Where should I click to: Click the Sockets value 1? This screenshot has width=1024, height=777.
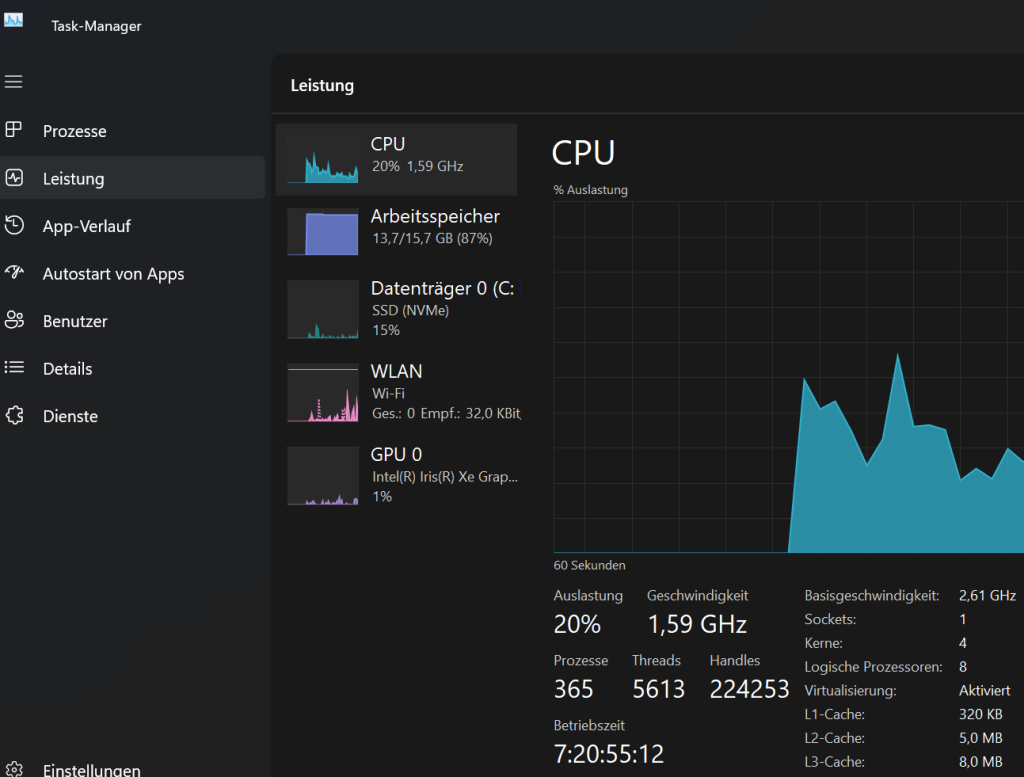point(963,619)
